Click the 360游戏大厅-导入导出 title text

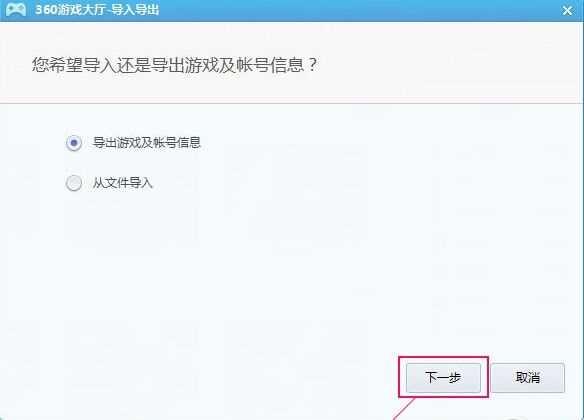coord(97,9)
